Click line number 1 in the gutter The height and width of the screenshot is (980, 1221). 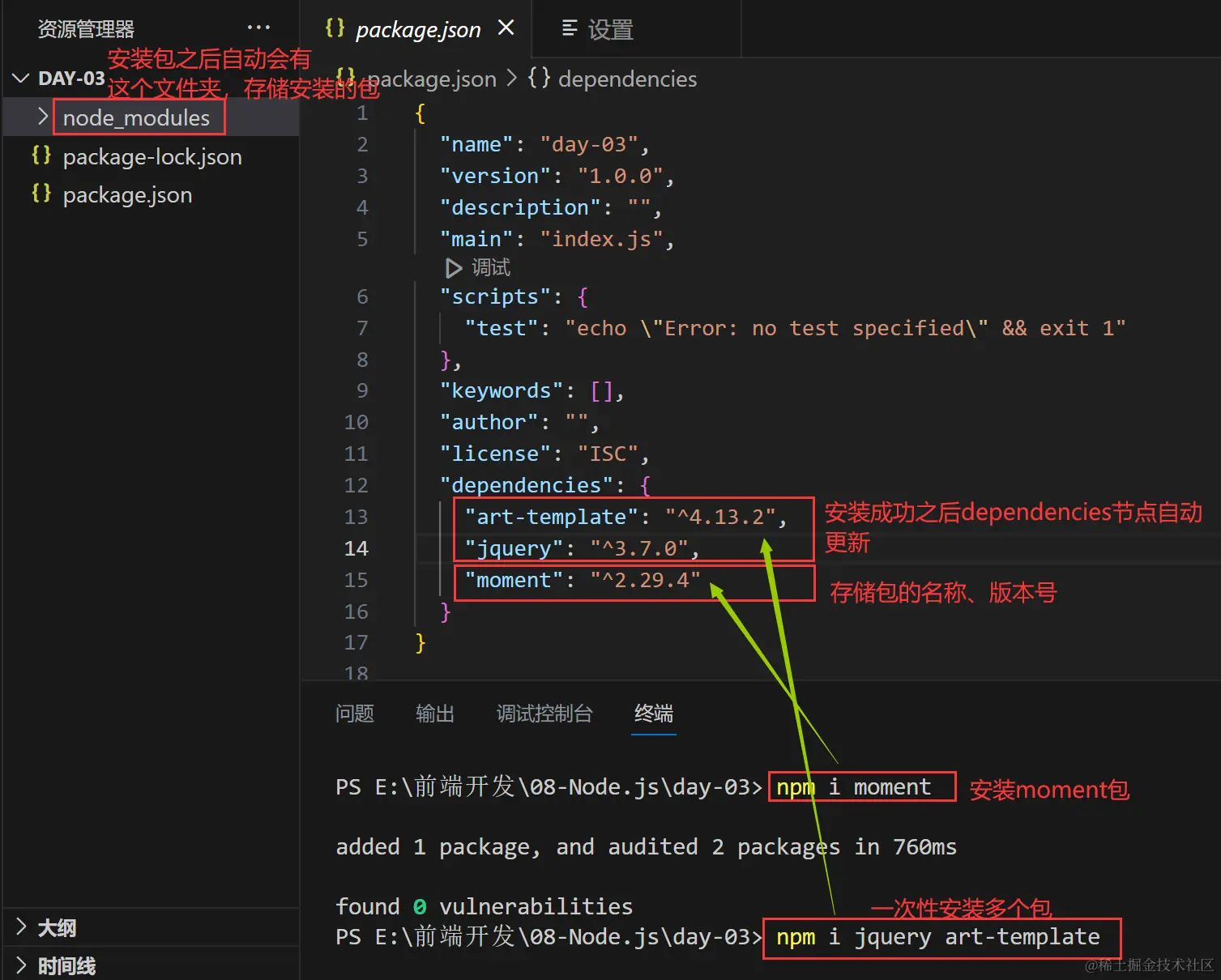362,113
